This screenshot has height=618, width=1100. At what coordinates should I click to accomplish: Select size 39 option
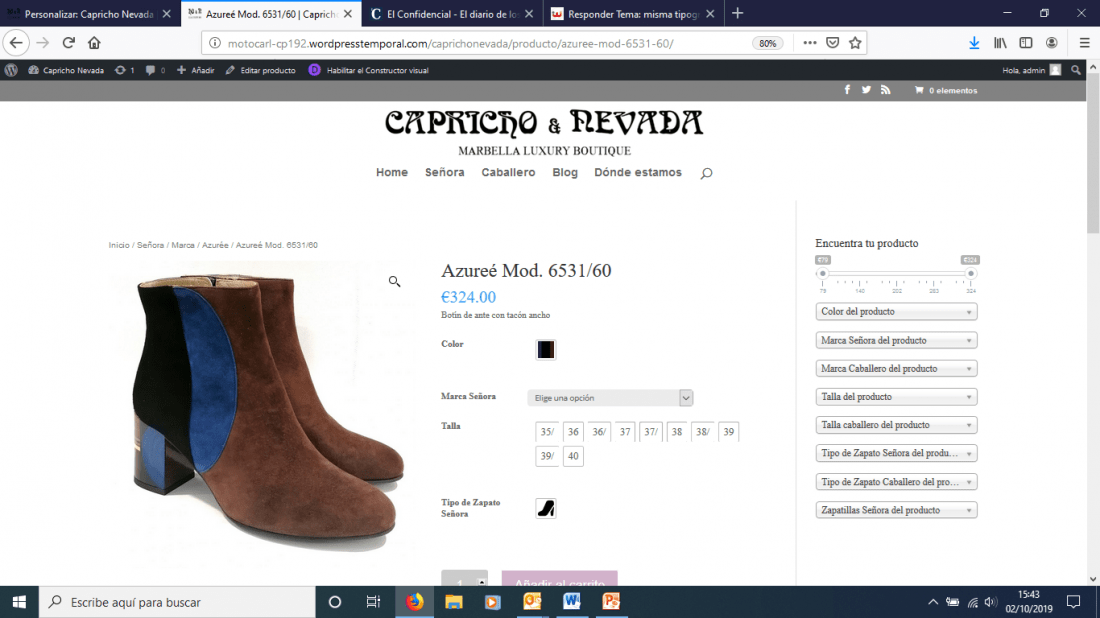729,432
